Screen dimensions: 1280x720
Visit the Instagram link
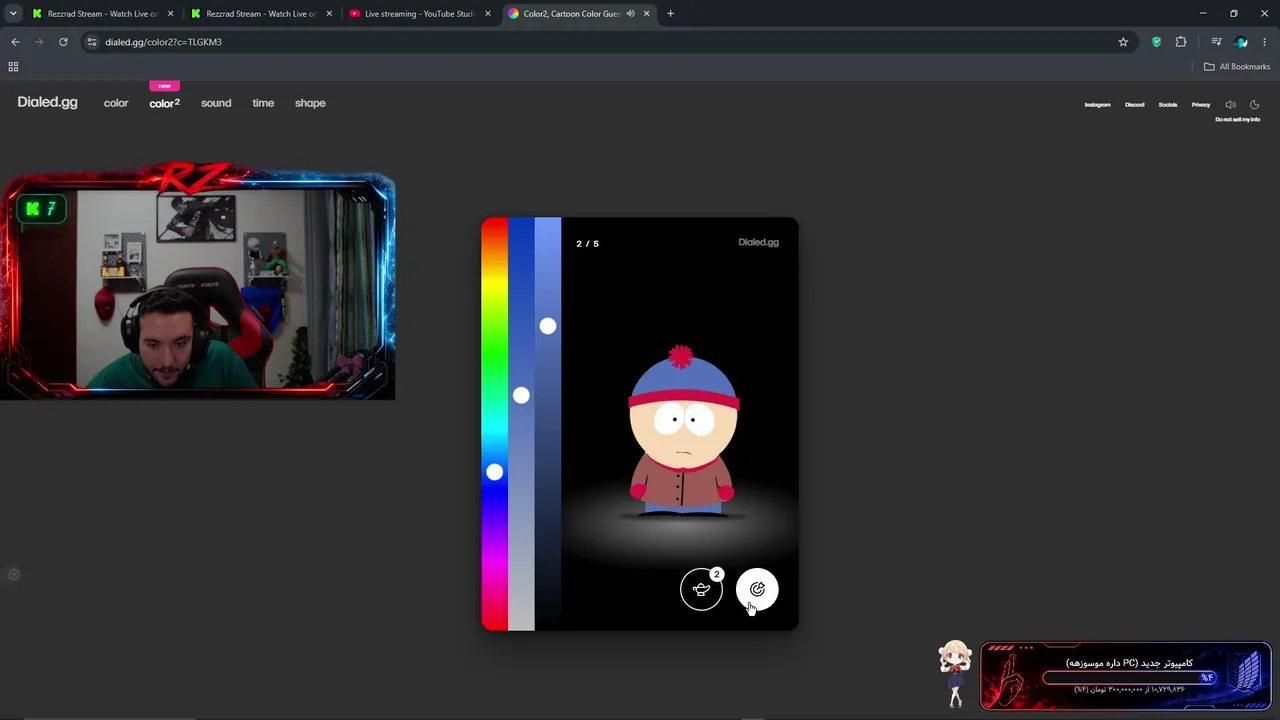1098,105
